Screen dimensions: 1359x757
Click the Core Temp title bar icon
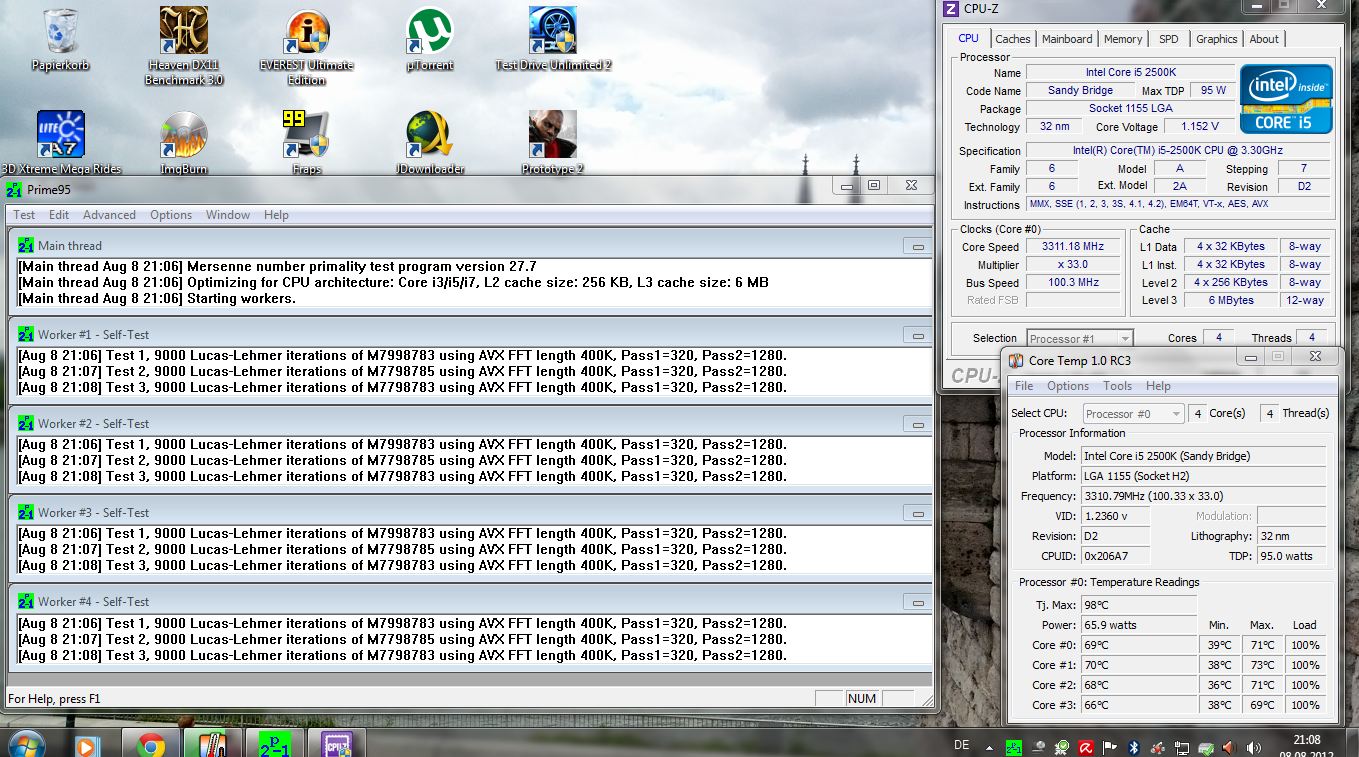click(x=1016, y=360)
